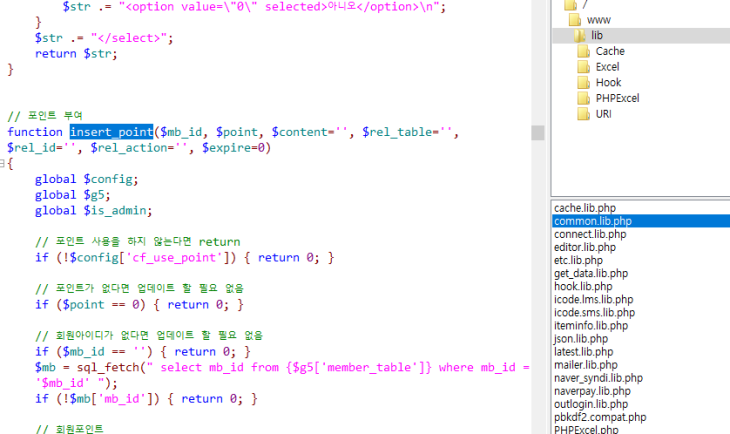Open mailer.lib.php file
730x434 pixels.
pyautogui.click(x=586, y=364)
